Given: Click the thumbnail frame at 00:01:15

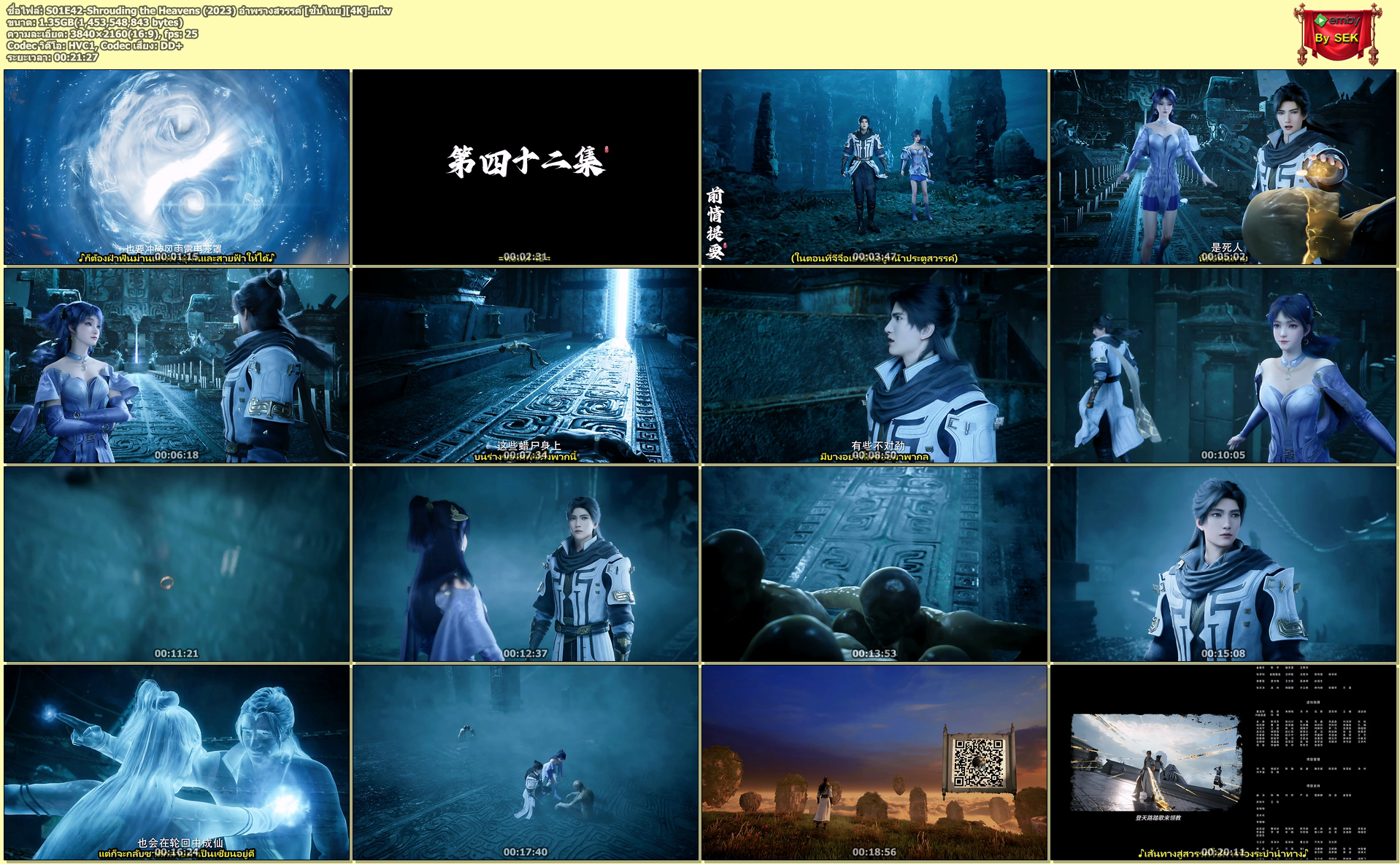Looking at the screenshot, I should [177, 167].
